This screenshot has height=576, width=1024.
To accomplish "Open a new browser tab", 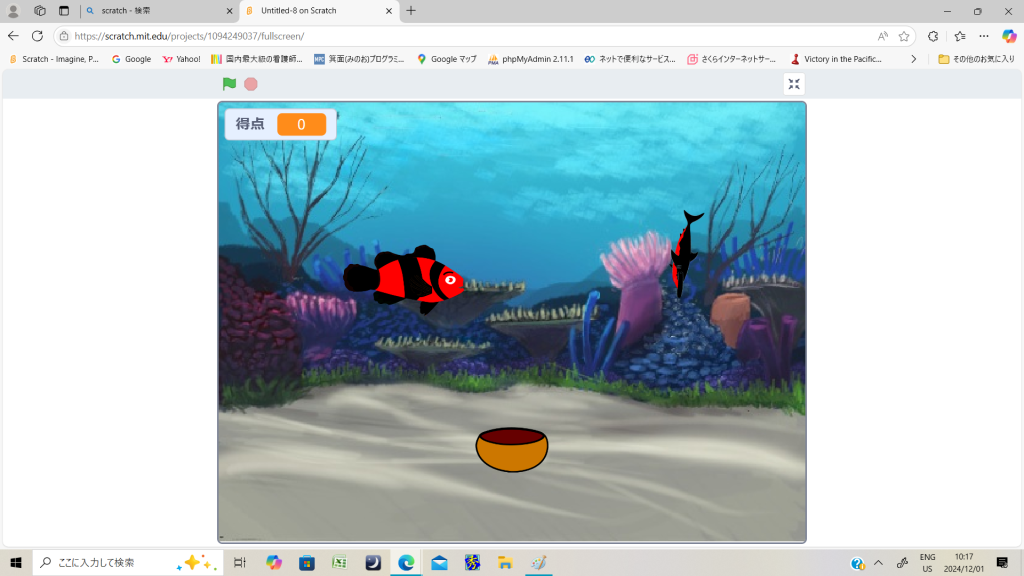I will (x=411, y=11).
